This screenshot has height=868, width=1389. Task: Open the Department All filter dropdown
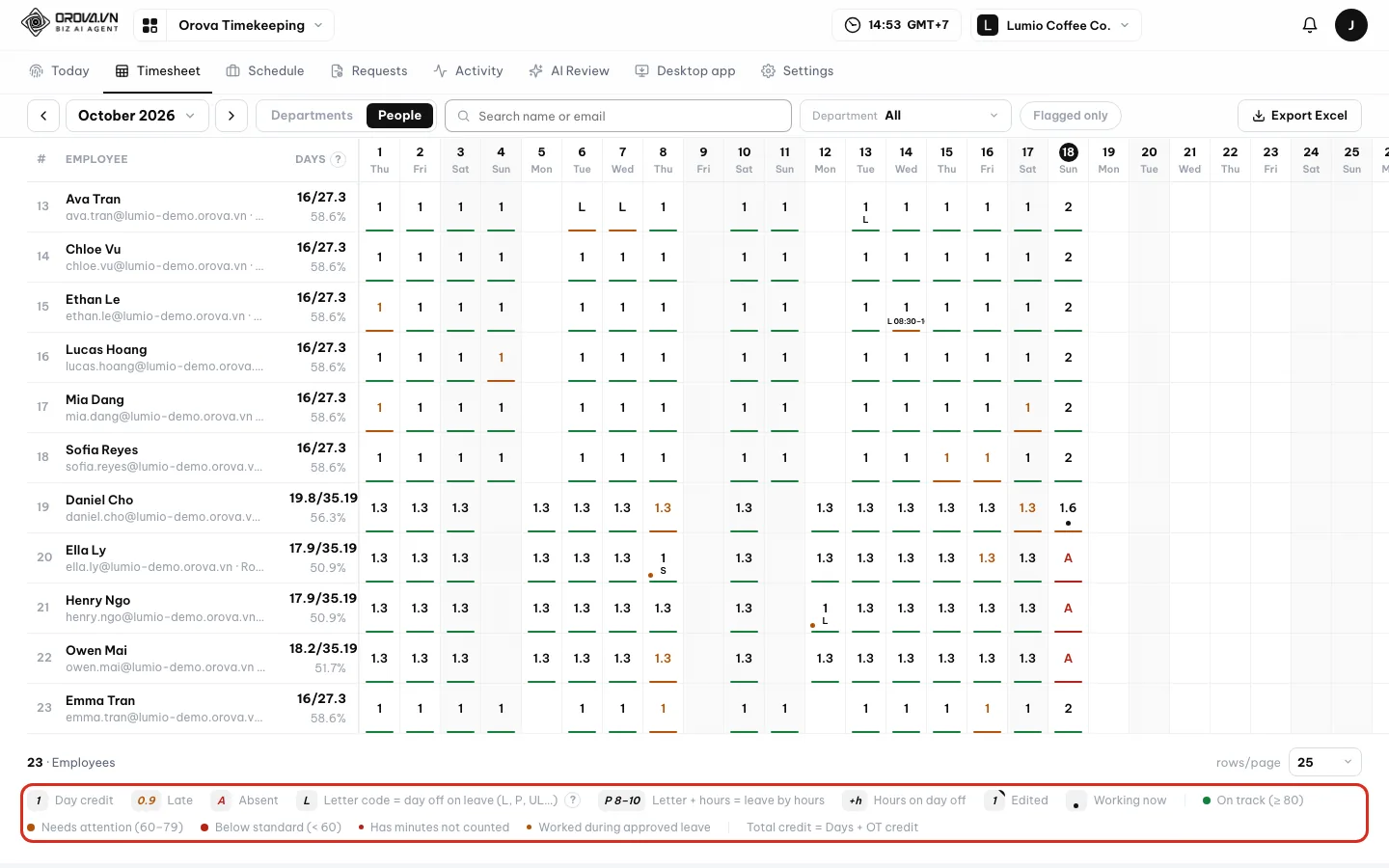905,116
